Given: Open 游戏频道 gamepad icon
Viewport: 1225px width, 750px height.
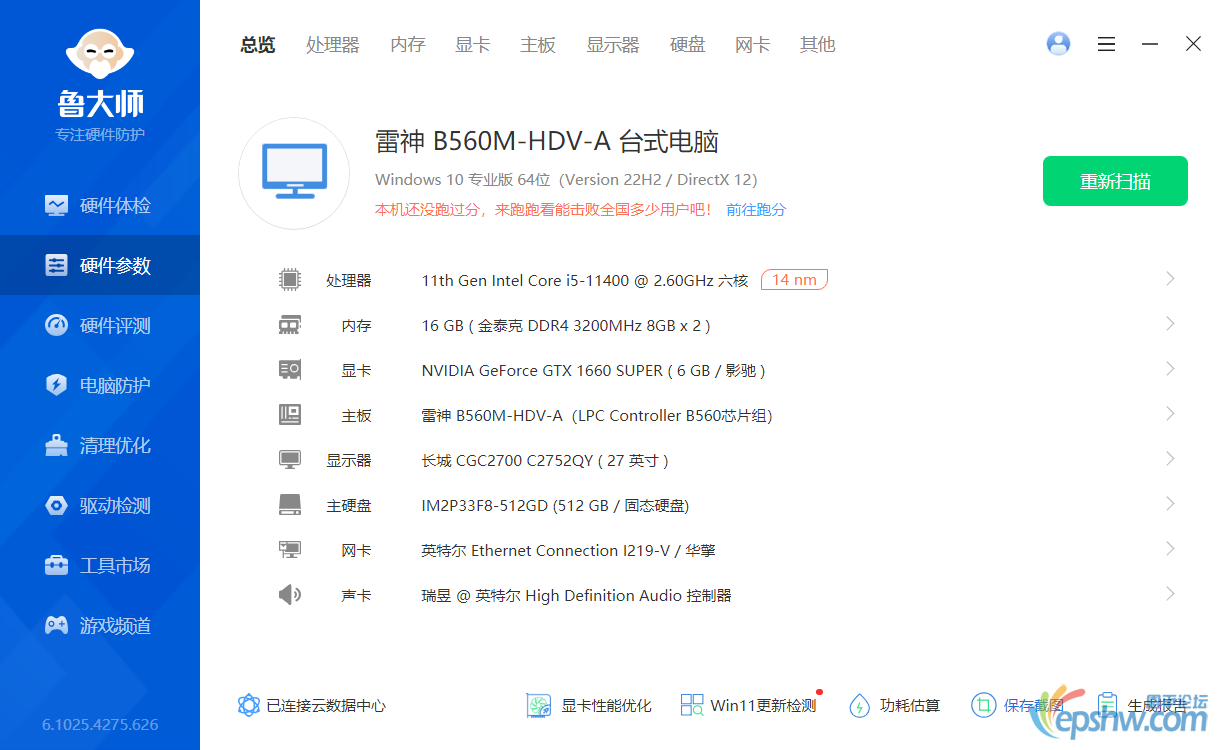Looking at the screenshot, I should [x=56, y=625].
